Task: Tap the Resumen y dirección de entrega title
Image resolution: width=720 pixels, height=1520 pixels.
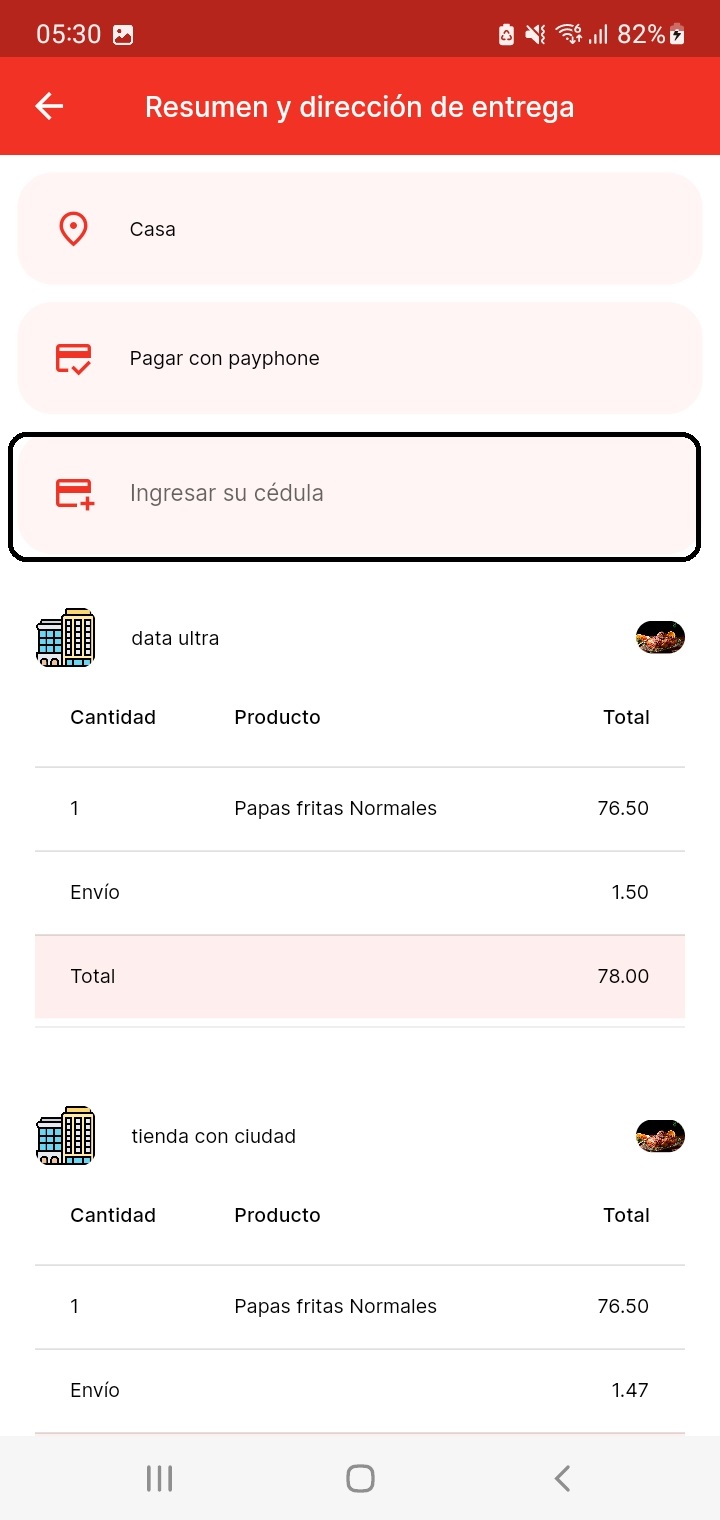Action: point(360,107)
